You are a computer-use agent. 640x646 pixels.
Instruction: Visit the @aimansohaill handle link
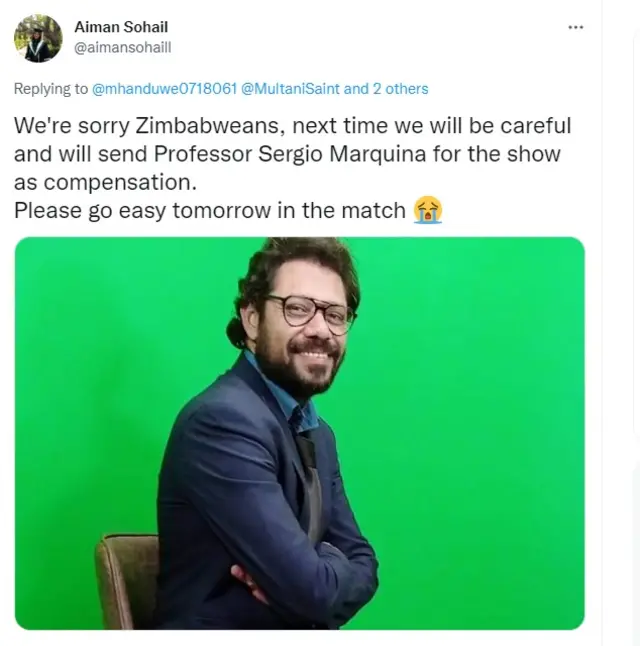tap(122, 47)
